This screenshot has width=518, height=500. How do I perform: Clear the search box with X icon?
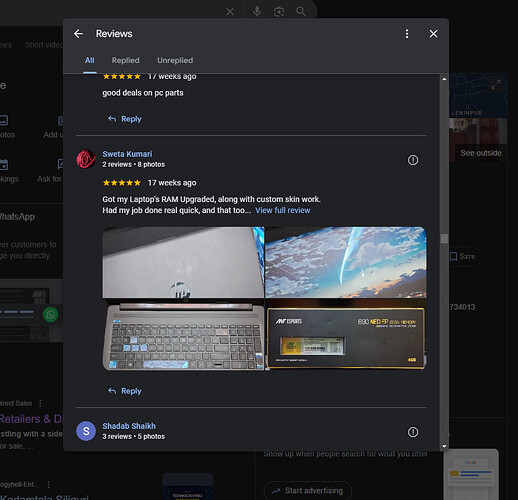(230, 12)
